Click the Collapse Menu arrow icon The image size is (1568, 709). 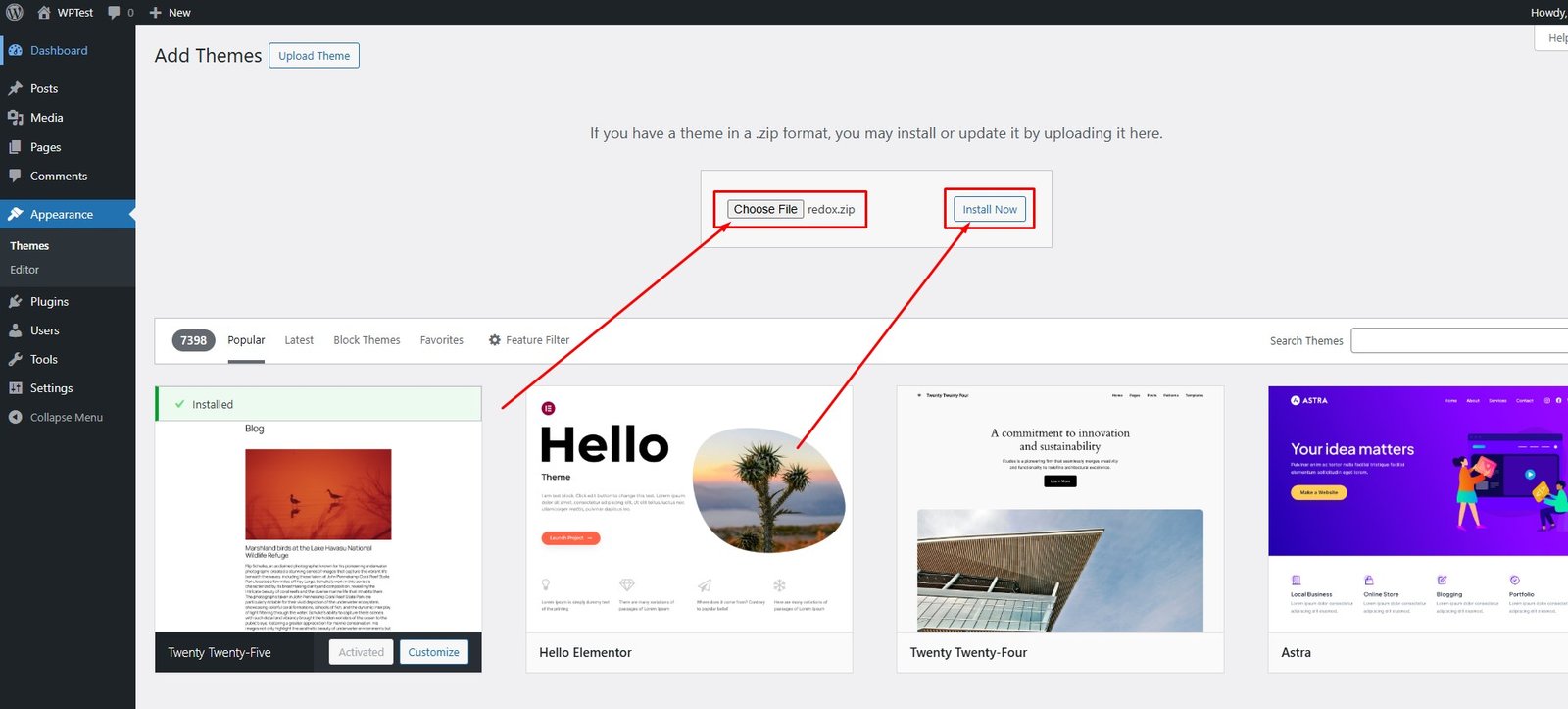tap(16, 417)
